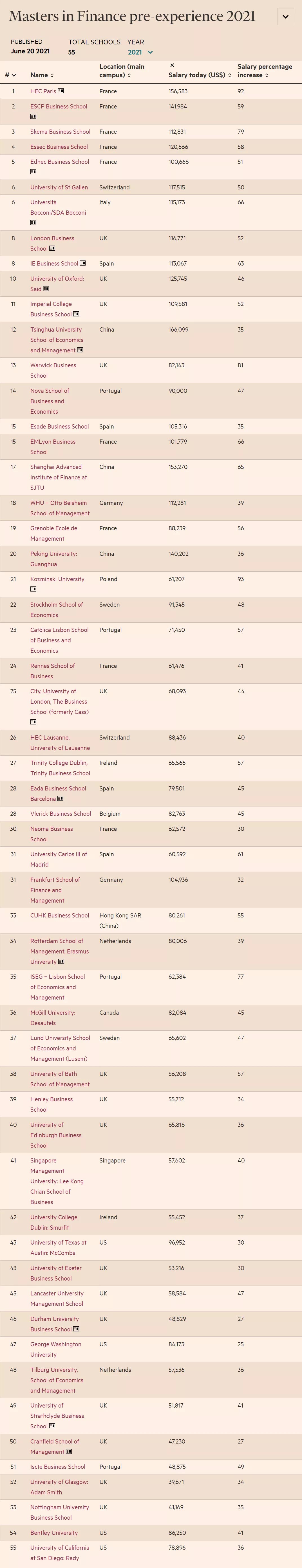Click the profile icon beside IE Business School
This screenshot has width=302, height=1568.
83,264
